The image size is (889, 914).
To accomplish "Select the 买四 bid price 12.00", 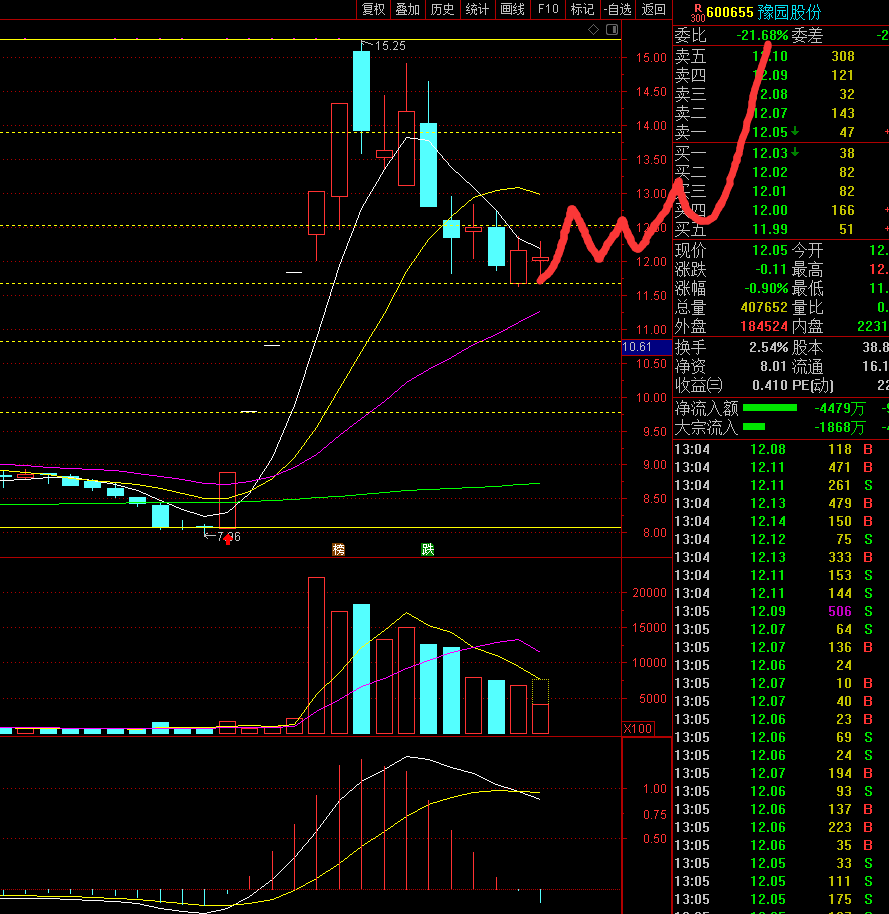I will 769,210.
